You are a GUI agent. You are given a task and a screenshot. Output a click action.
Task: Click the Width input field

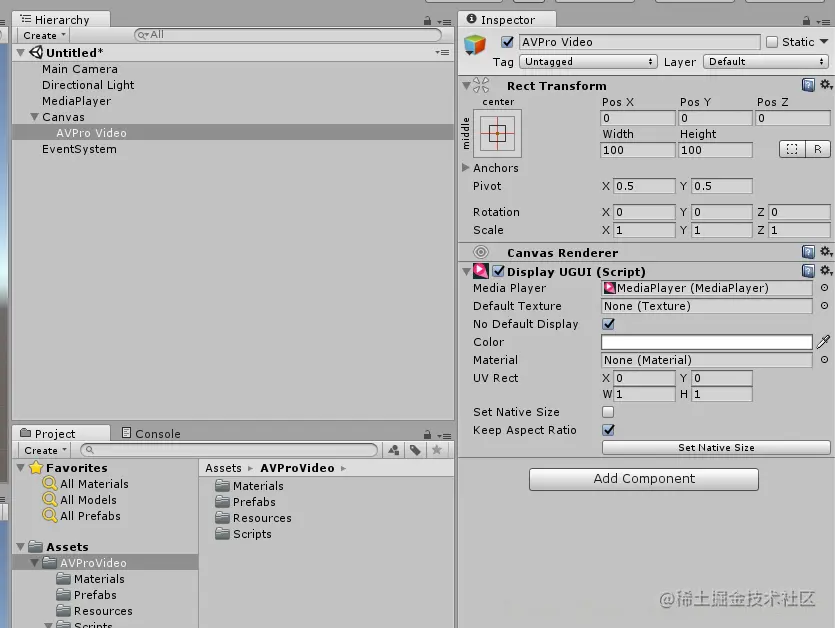tap(638, 150)
